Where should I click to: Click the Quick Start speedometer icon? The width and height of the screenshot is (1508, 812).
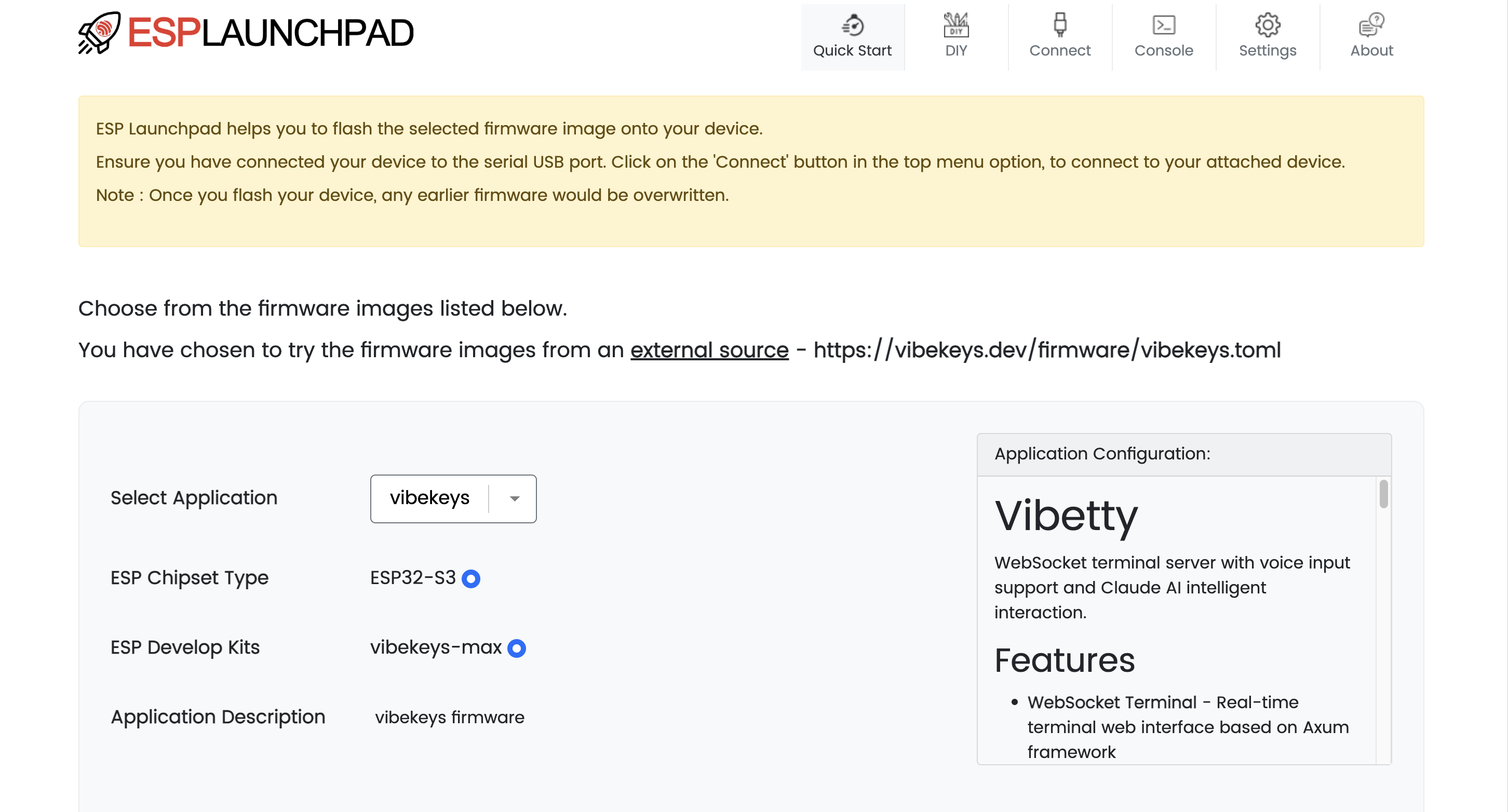[x=852, y=25]
